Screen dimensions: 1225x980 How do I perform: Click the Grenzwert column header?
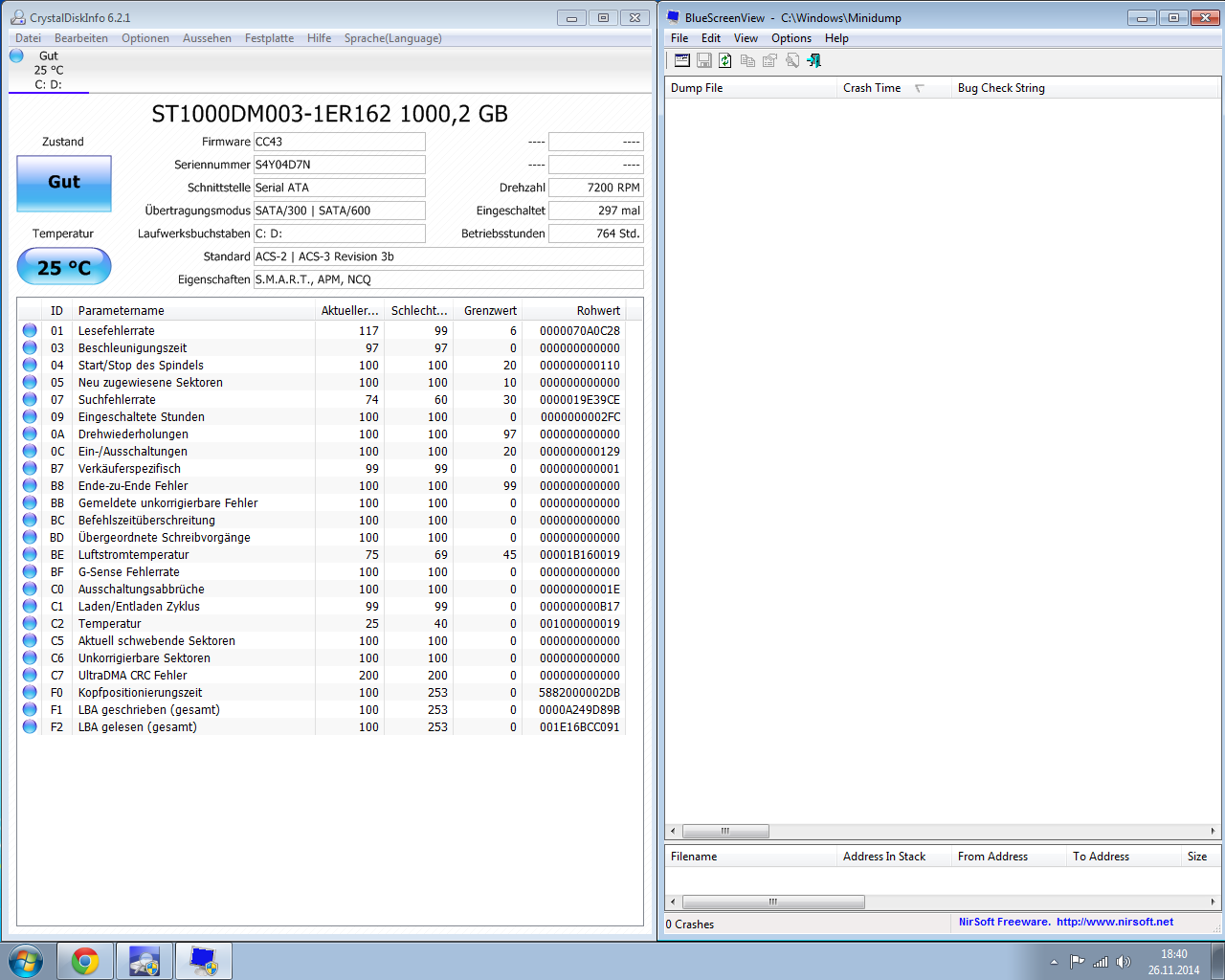(x=487, y=310)
